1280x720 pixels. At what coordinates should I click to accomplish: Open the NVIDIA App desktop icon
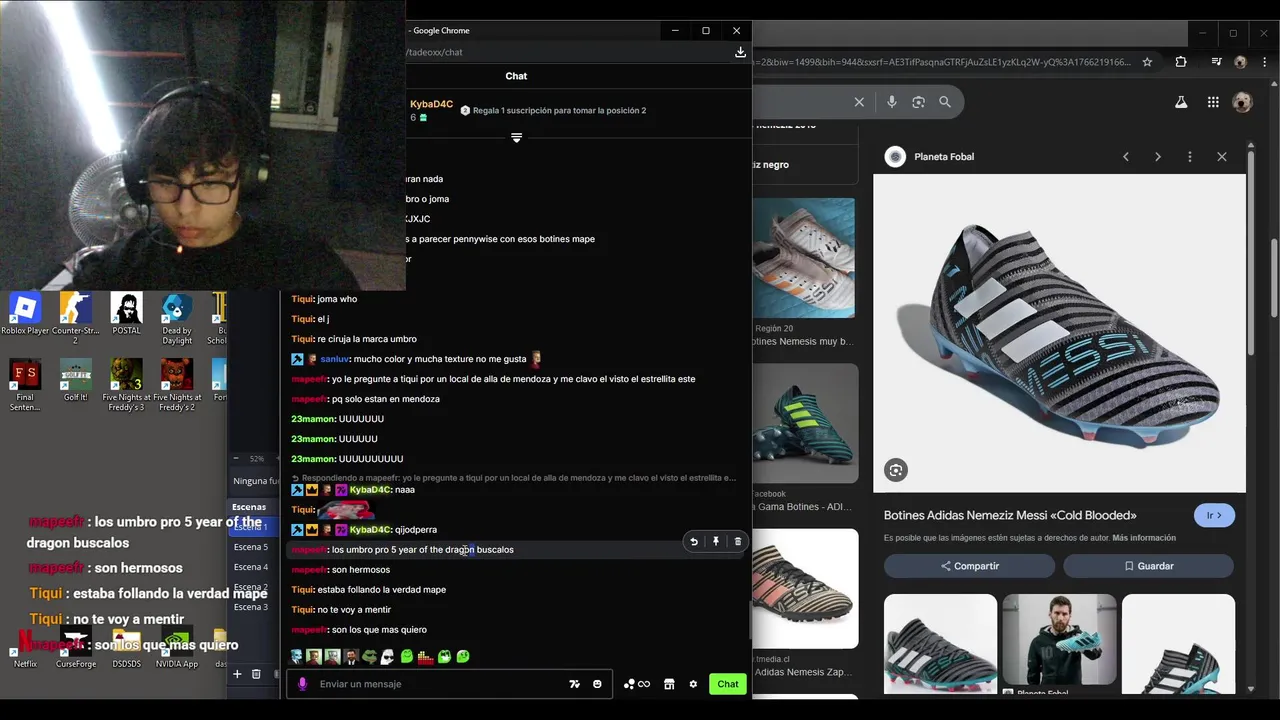tap(177, 648)
